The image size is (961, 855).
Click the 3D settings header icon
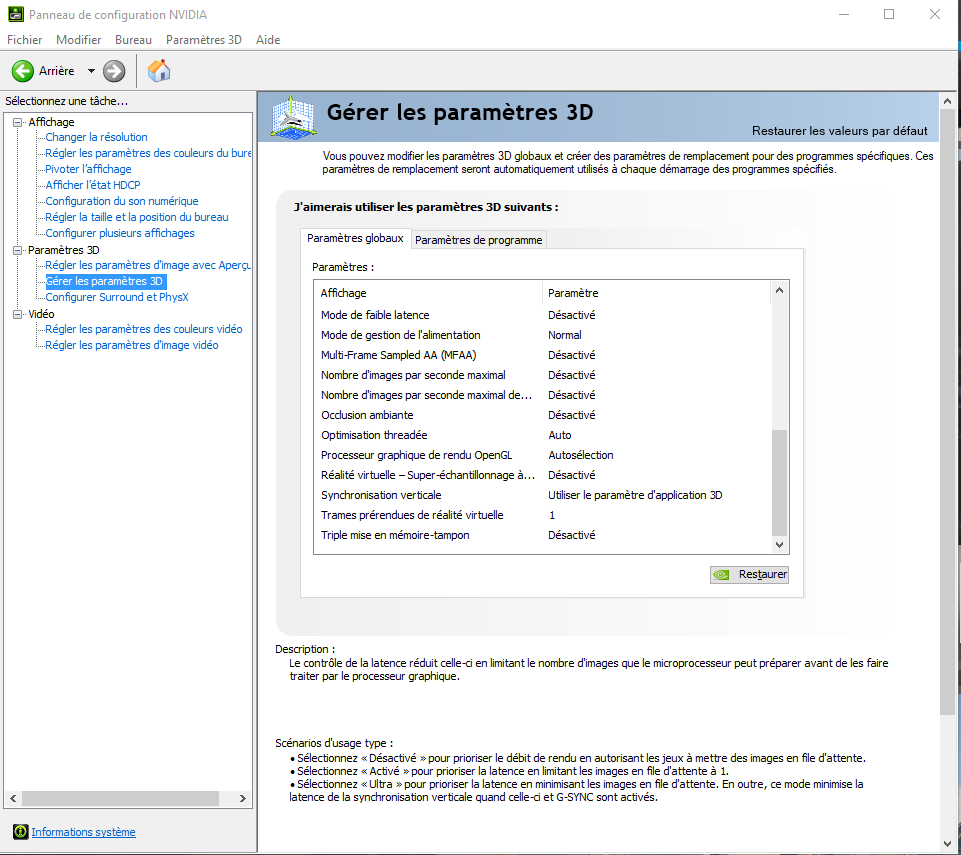pyautogui.click(x=294, y=117)
